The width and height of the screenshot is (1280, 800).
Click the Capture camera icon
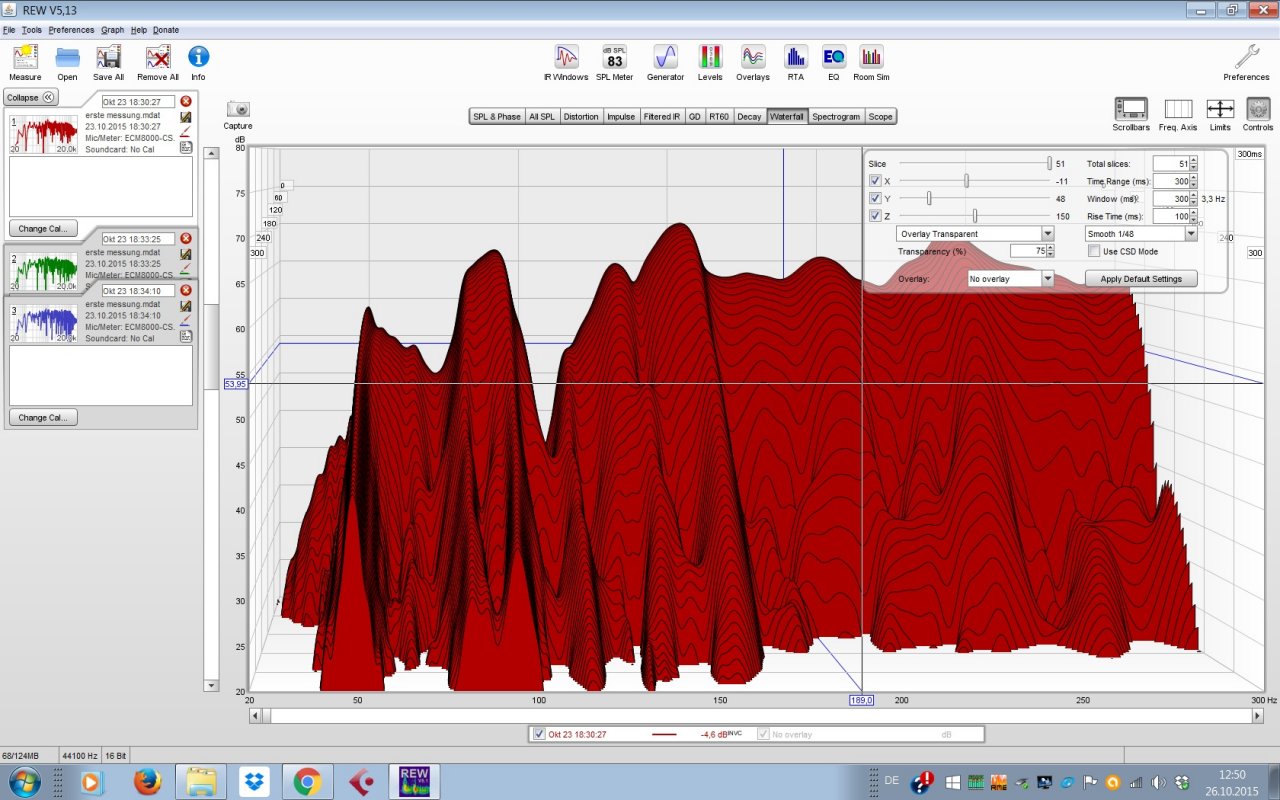point(238,110)
